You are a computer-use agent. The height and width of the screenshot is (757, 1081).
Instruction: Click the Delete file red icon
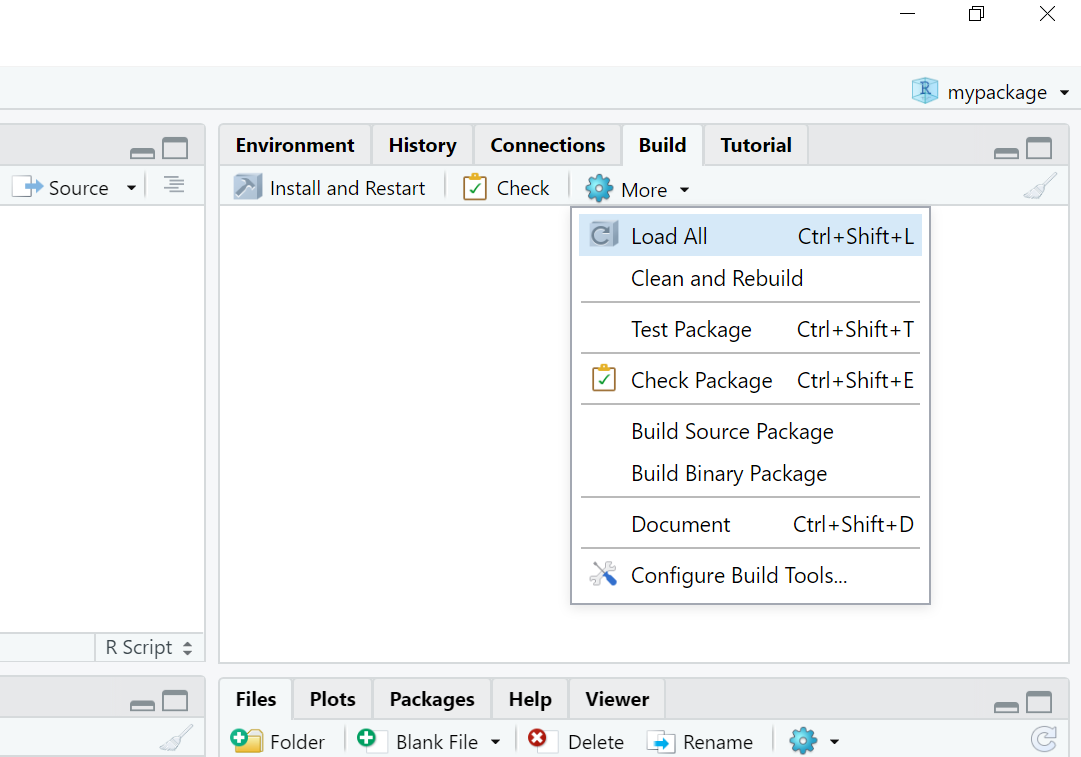539,740
